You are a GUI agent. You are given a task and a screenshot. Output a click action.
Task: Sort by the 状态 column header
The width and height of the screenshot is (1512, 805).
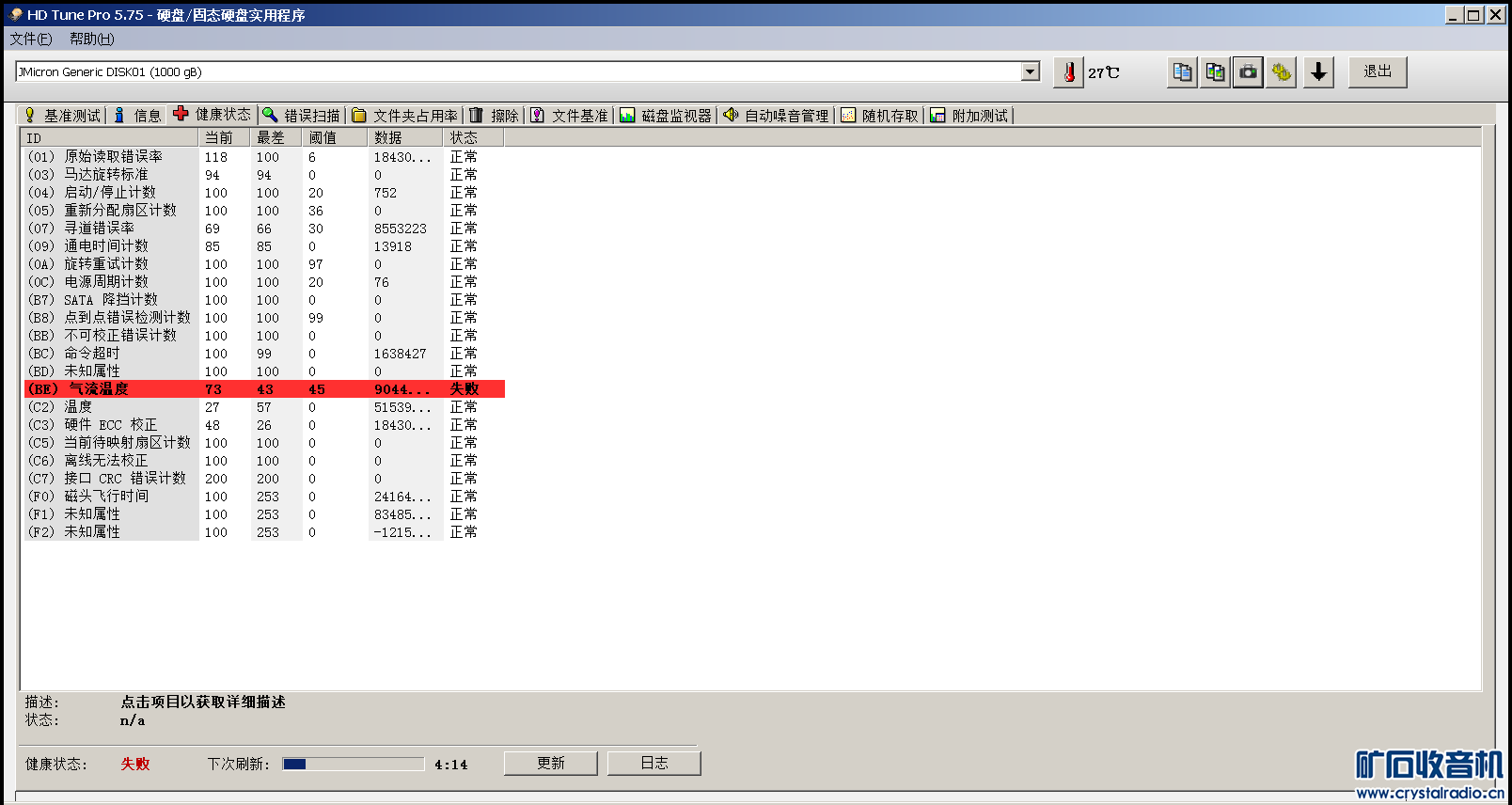474,138
